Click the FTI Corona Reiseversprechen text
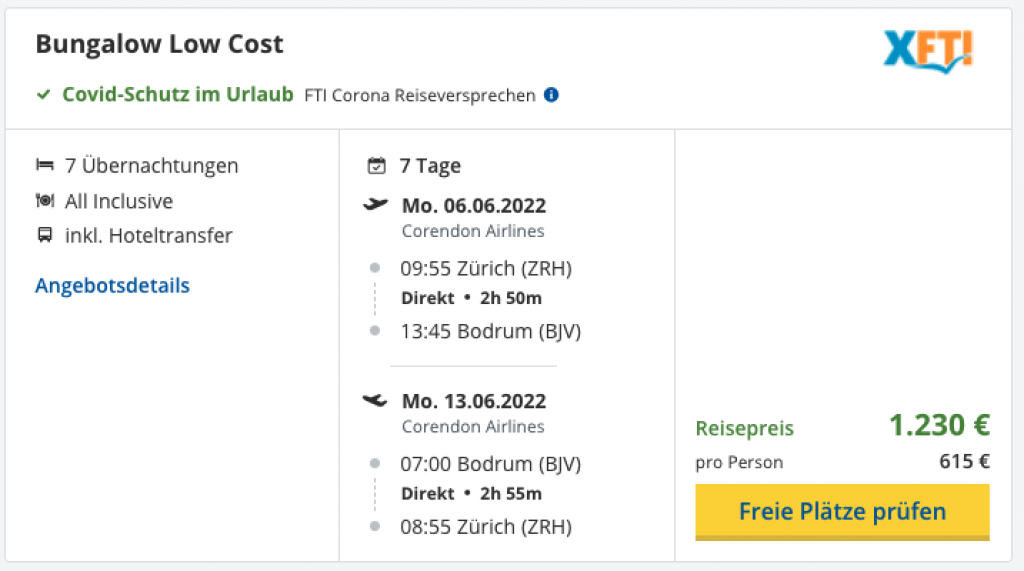 (x=419, y=96)
